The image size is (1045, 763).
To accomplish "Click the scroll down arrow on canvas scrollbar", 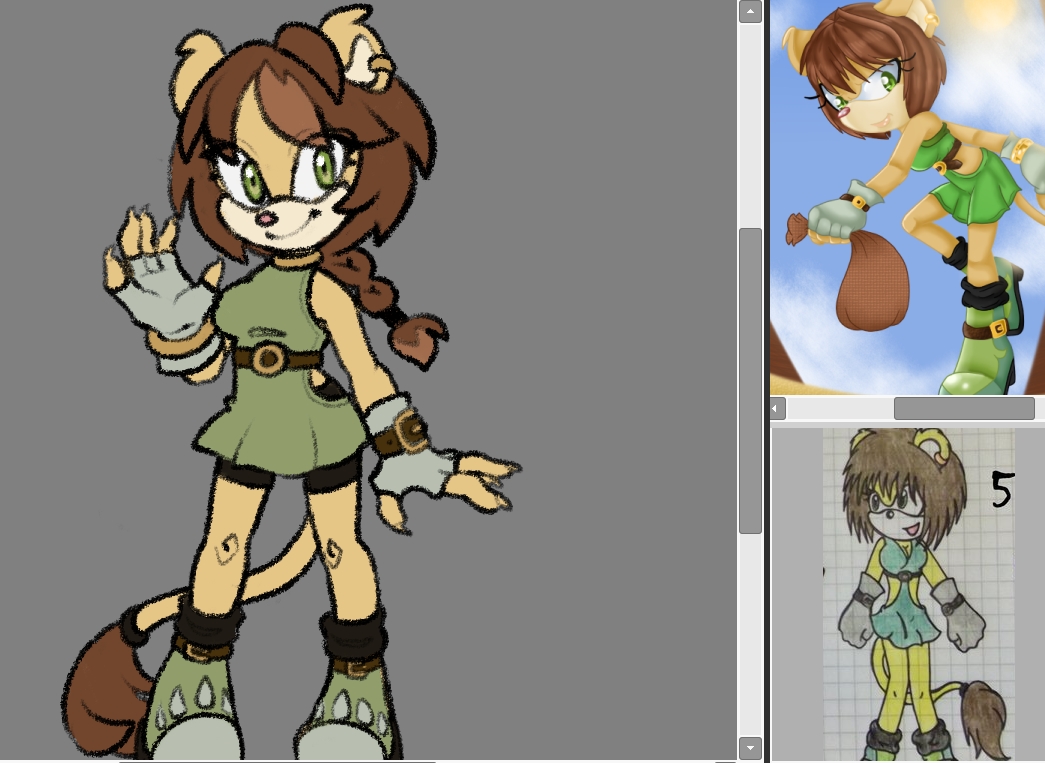I will 750,748.
